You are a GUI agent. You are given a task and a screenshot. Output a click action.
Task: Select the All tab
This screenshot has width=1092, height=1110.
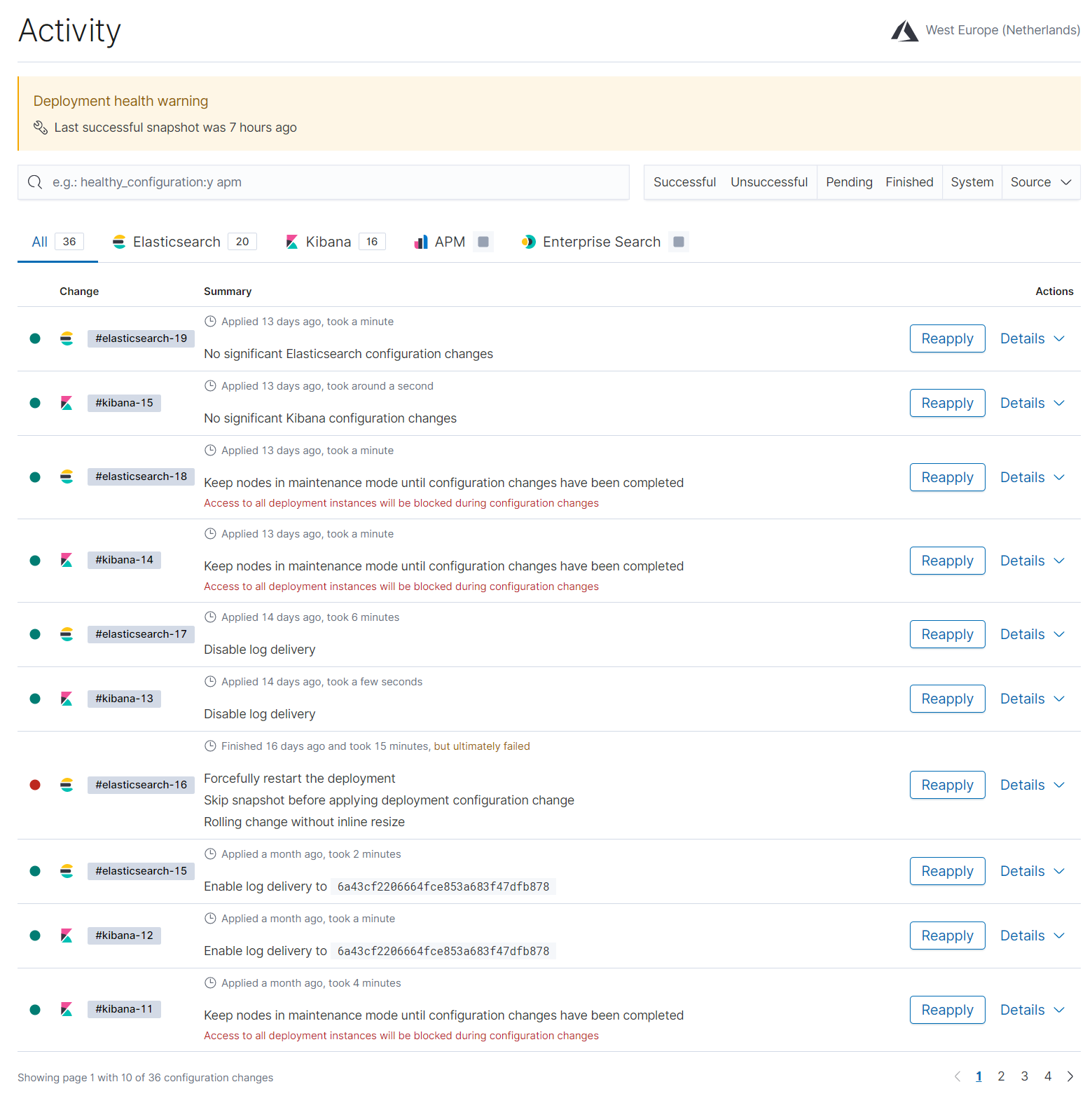click(57, 242)
